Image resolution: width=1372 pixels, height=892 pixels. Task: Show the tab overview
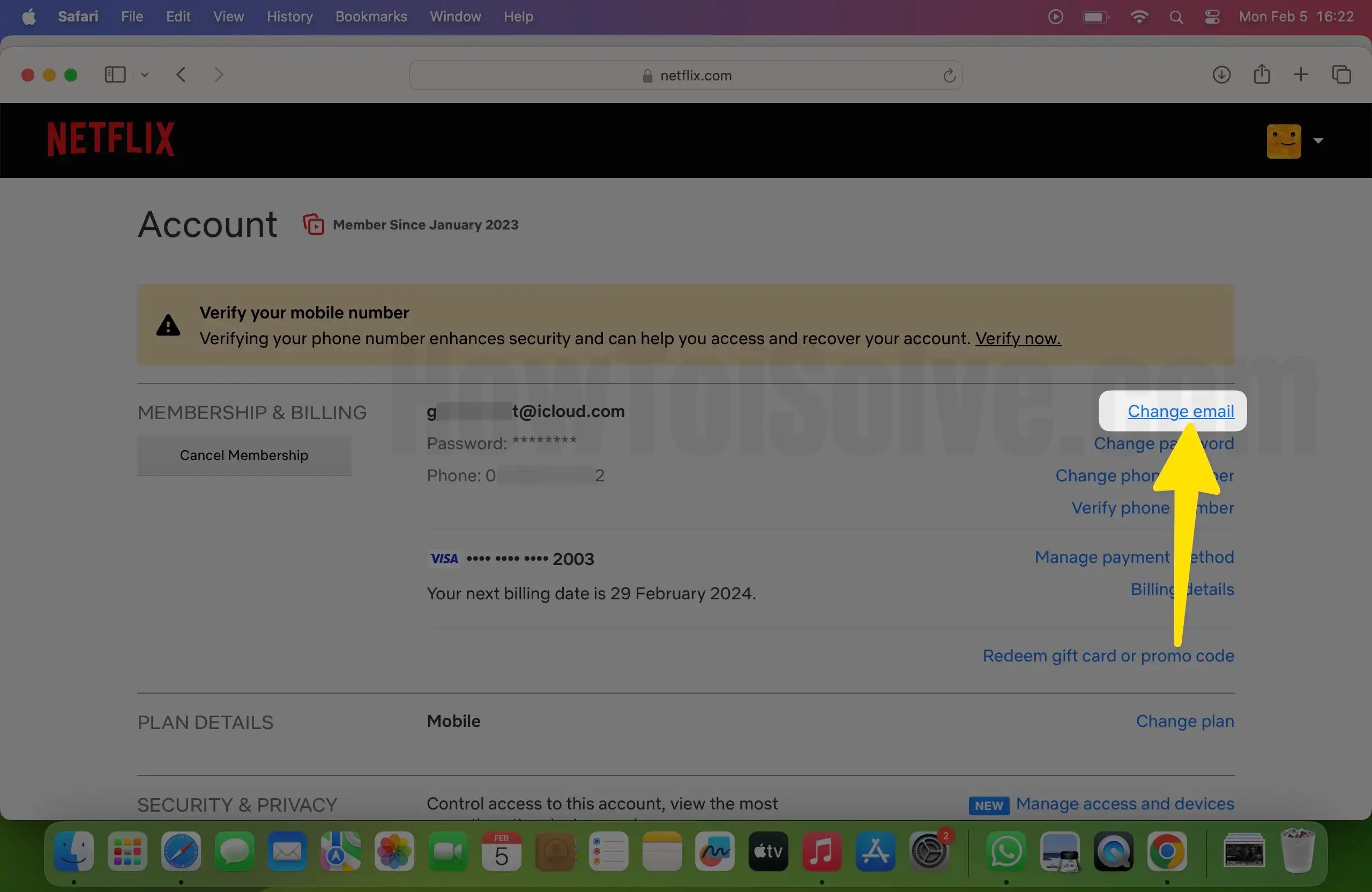click(x=1341, y=75)
